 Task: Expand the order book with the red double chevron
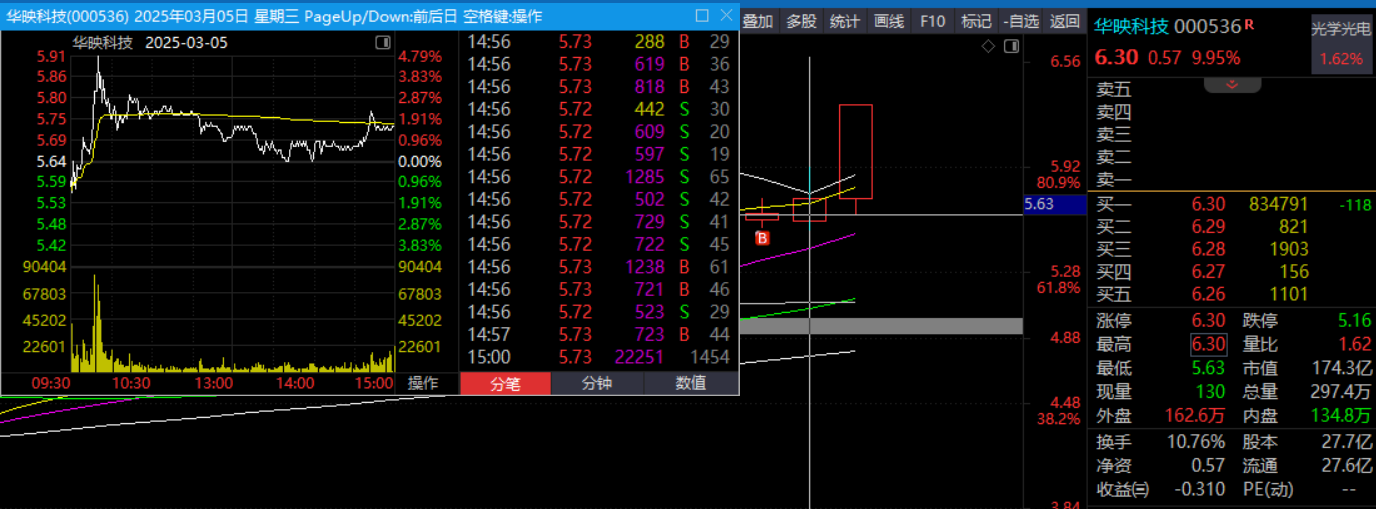pos(1232,85)
